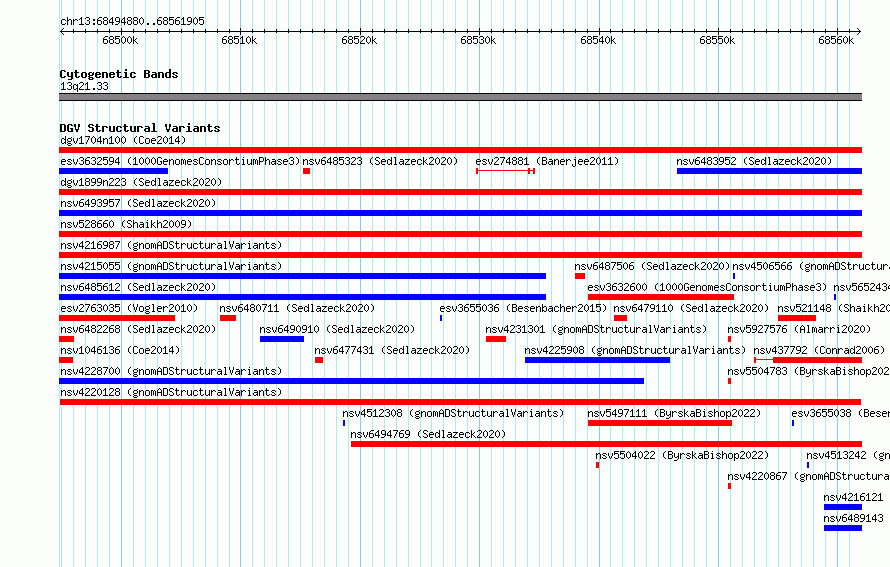Open nsv4512308 (gnomADStructuralVariants) entry

point(453,413)
